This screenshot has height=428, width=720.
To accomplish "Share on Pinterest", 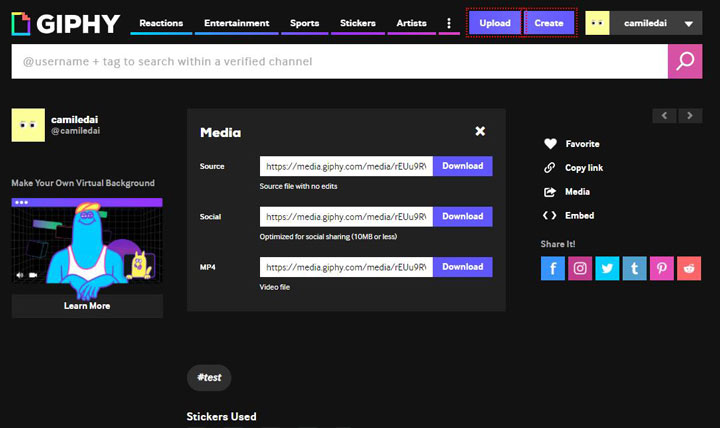I will coord(662,268).
